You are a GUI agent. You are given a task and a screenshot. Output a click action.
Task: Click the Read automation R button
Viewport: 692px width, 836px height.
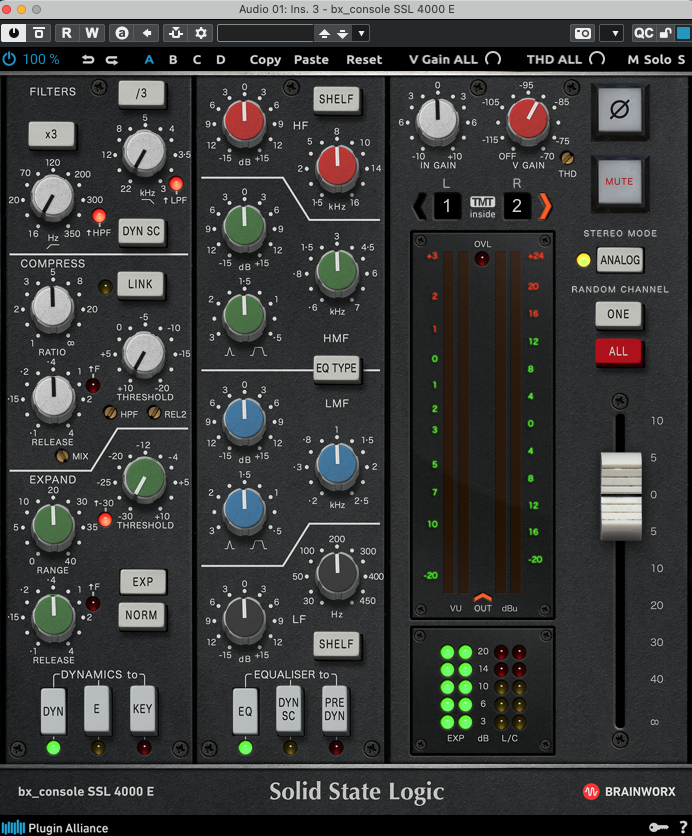(x=66, y=33)
